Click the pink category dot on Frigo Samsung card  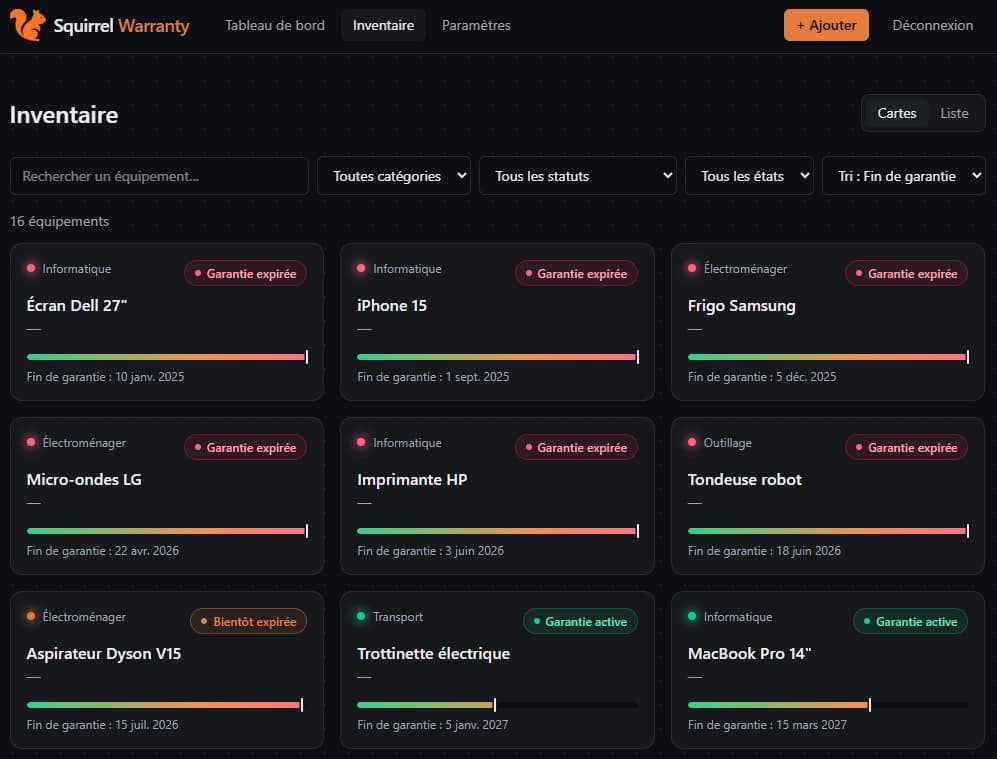(692, 268)
